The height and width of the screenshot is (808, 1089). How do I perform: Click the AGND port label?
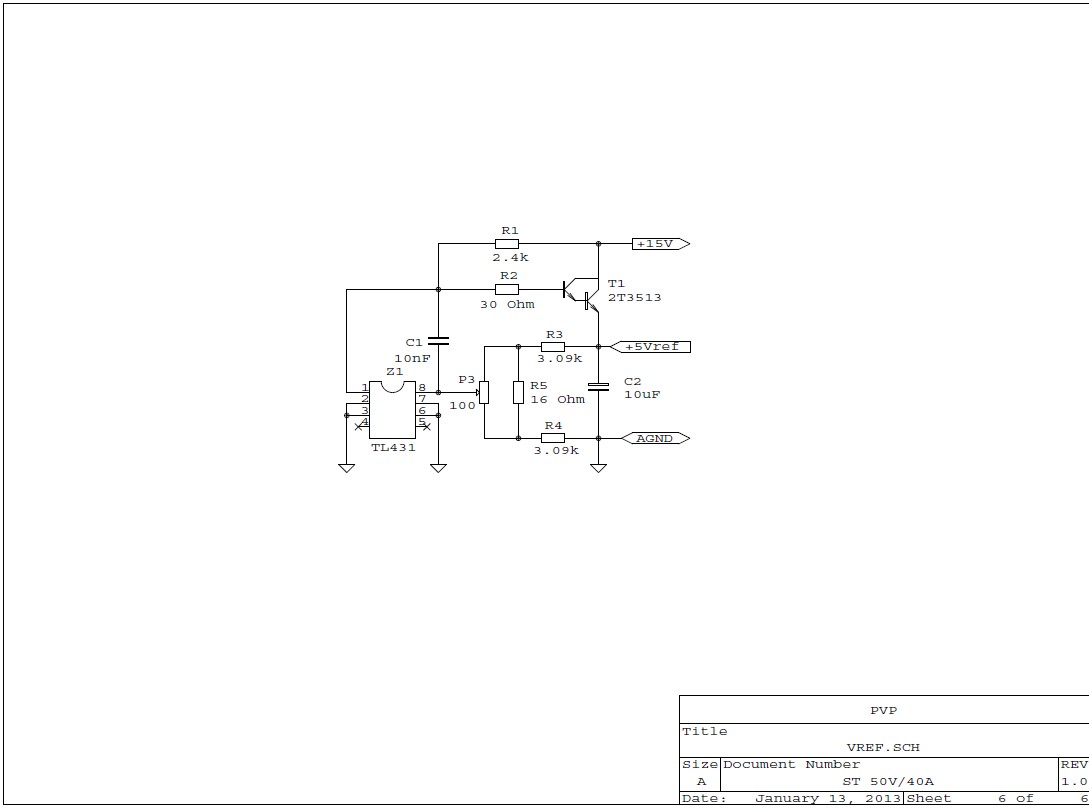[655, 438]
